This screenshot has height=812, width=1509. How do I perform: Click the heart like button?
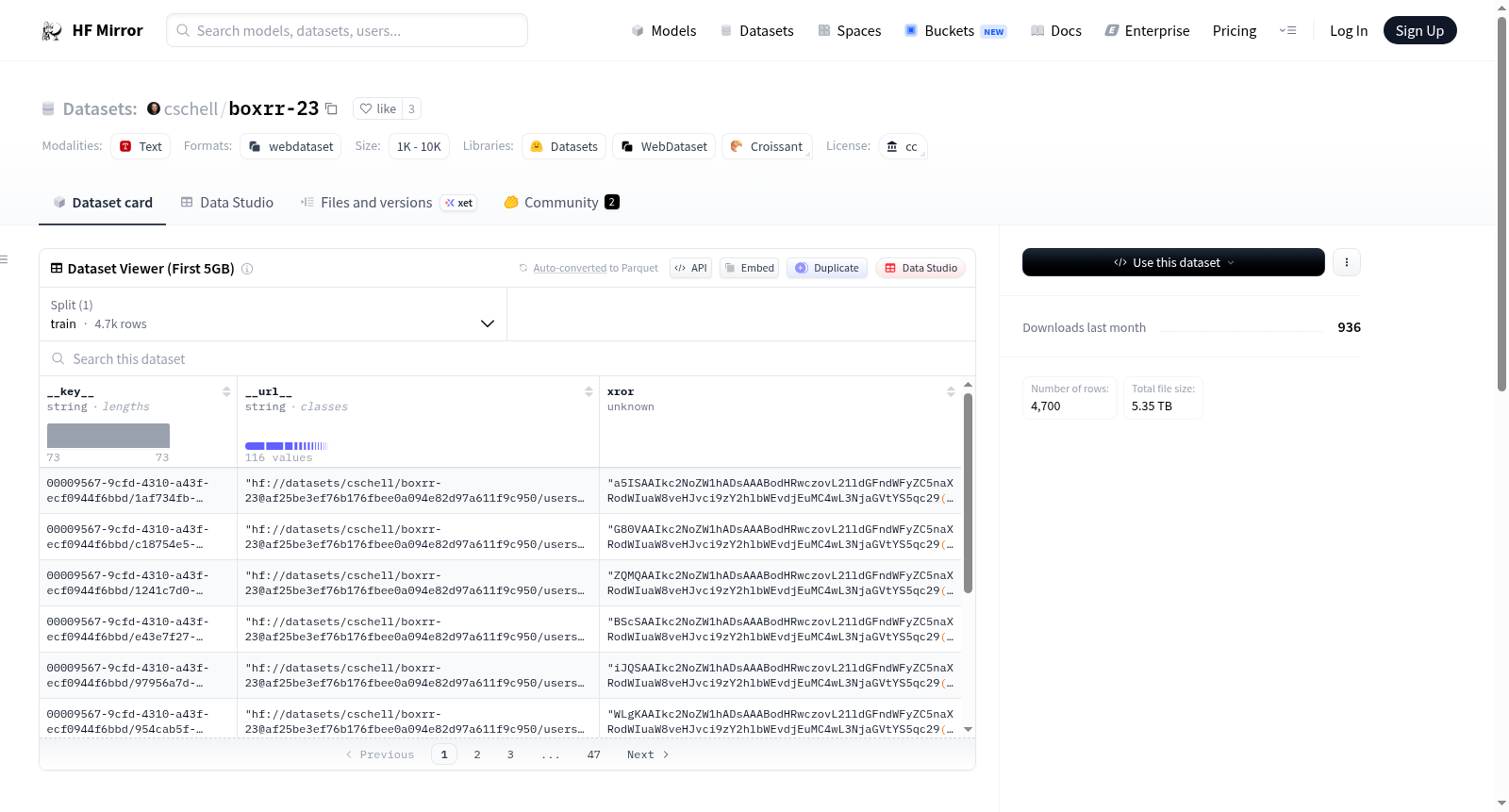click(377, 108)
